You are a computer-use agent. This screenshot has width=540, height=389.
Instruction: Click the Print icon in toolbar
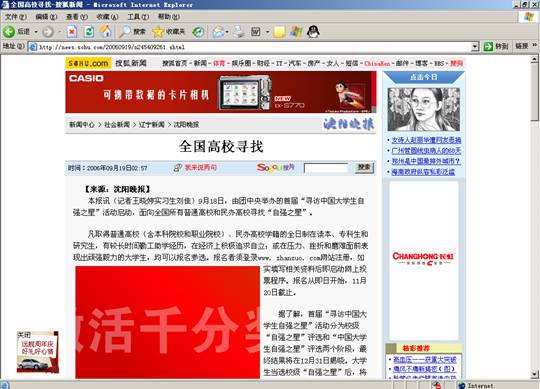pos(239,32)
